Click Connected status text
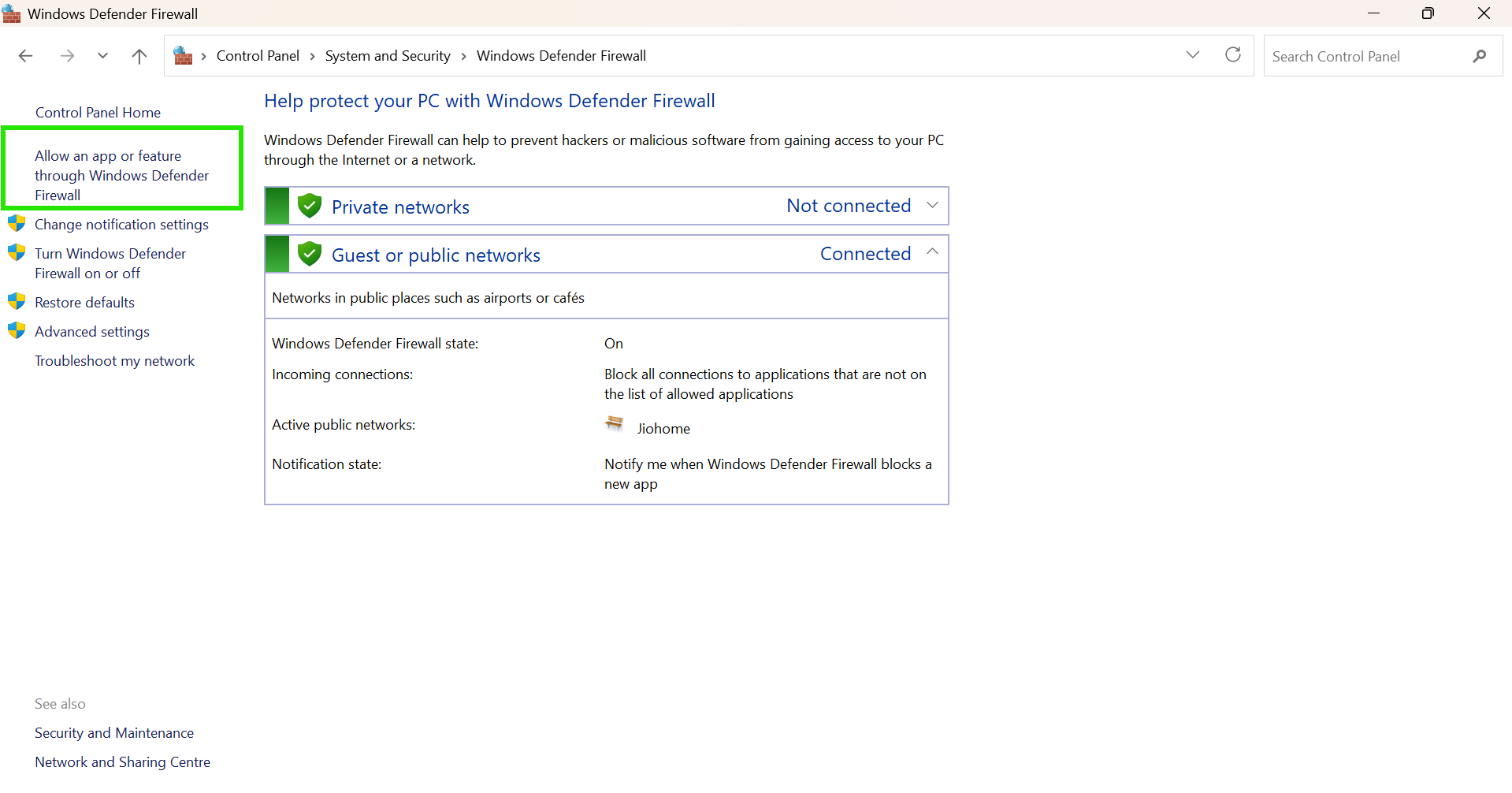The image size is (1512, 793). click(x=865, y=254)
